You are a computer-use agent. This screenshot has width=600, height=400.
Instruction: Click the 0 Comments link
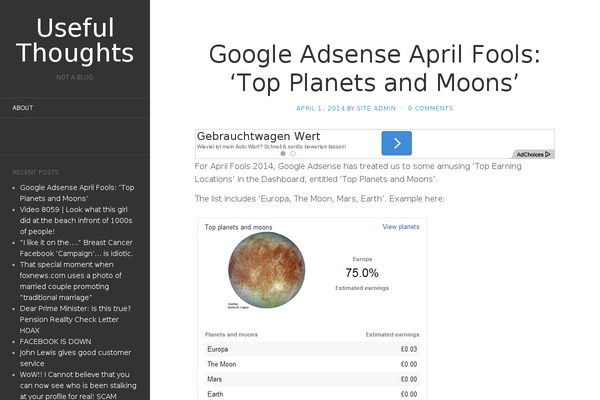(x=430, y=108)
